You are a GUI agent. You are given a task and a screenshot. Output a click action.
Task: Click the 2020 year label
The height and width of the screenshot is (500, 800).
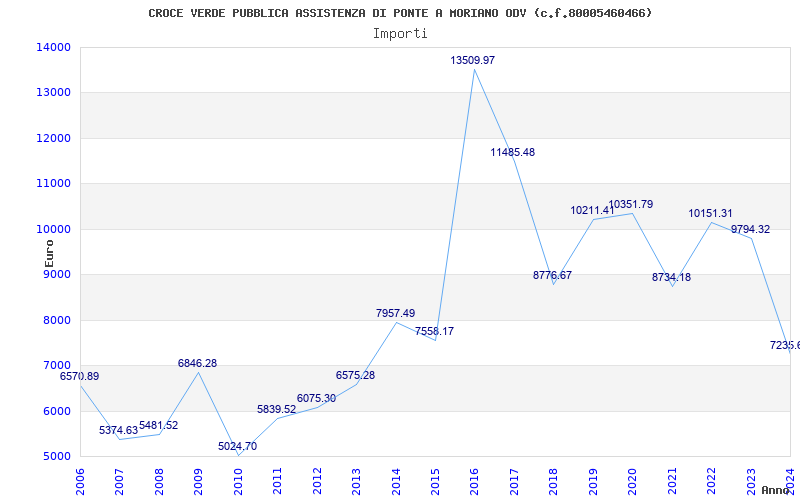click(x=633, y=481)
